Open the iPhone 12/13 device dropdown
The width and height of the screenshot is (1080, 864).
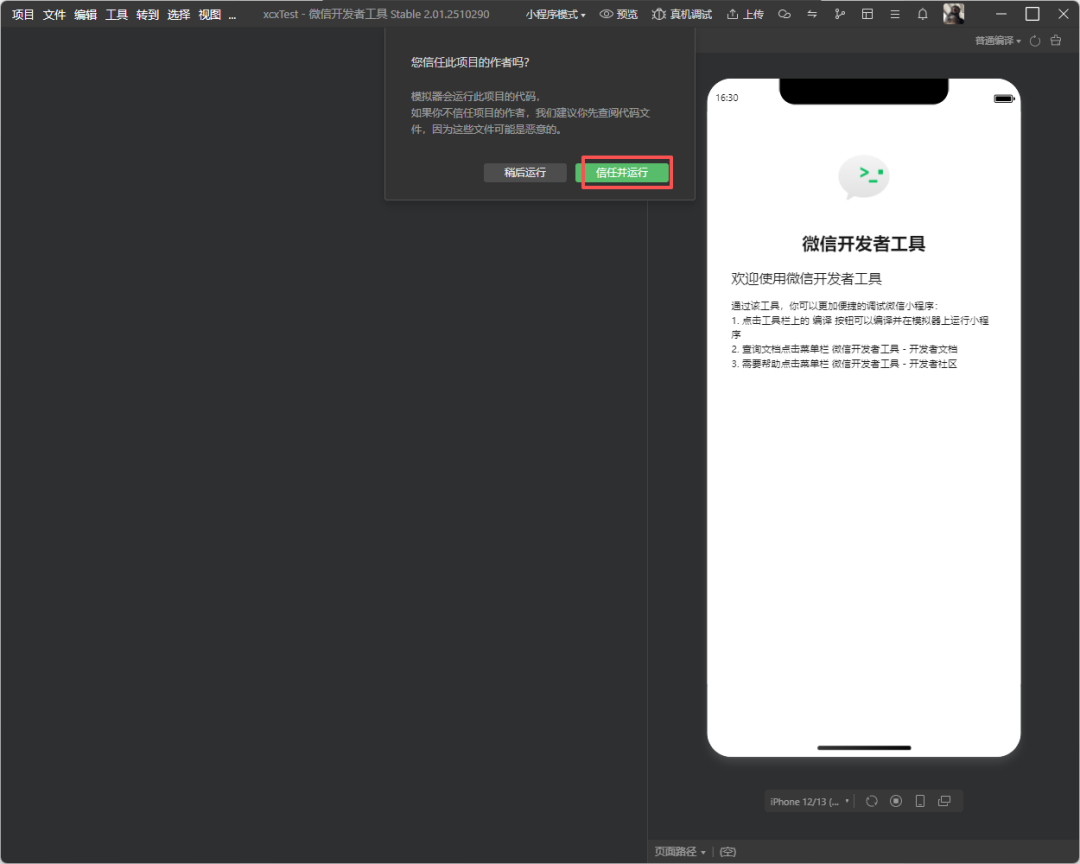(x=808, y=801)
